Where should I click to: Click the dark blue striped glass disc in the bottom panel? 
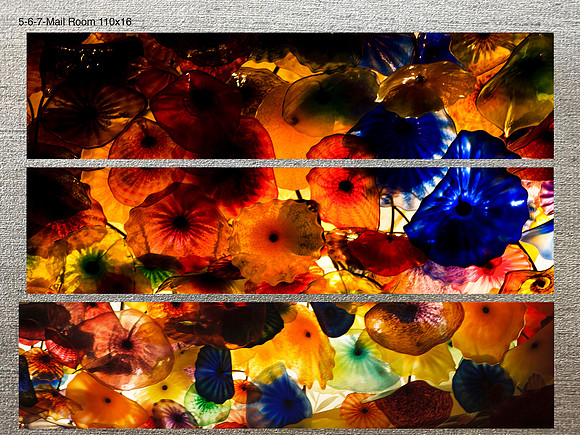[x=215, y=374]
